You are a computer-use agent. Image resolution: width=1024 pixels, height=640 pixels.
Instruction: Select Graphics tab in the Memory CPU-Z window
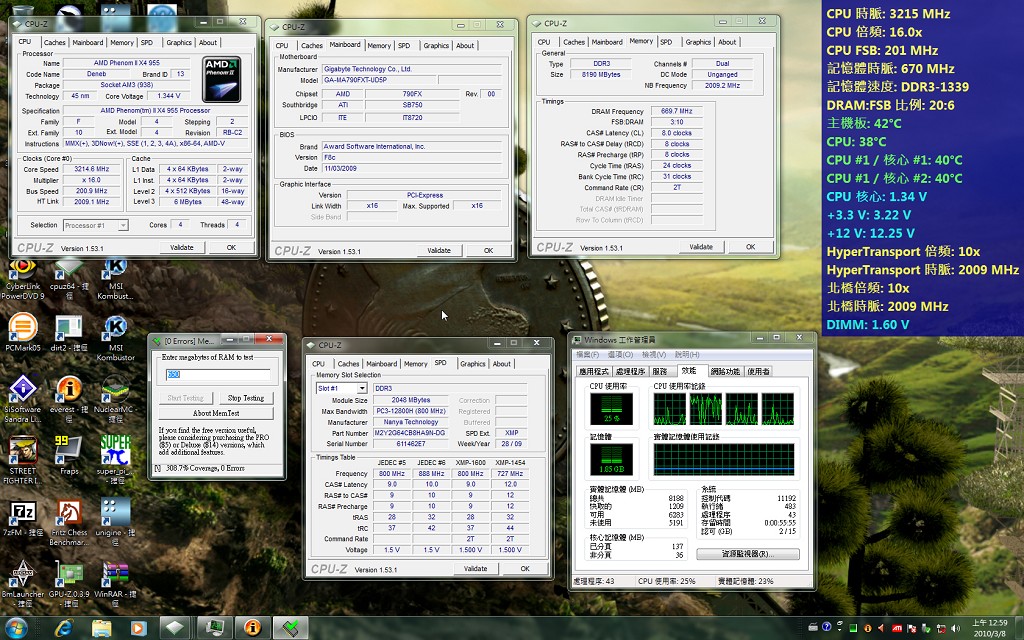697,42
